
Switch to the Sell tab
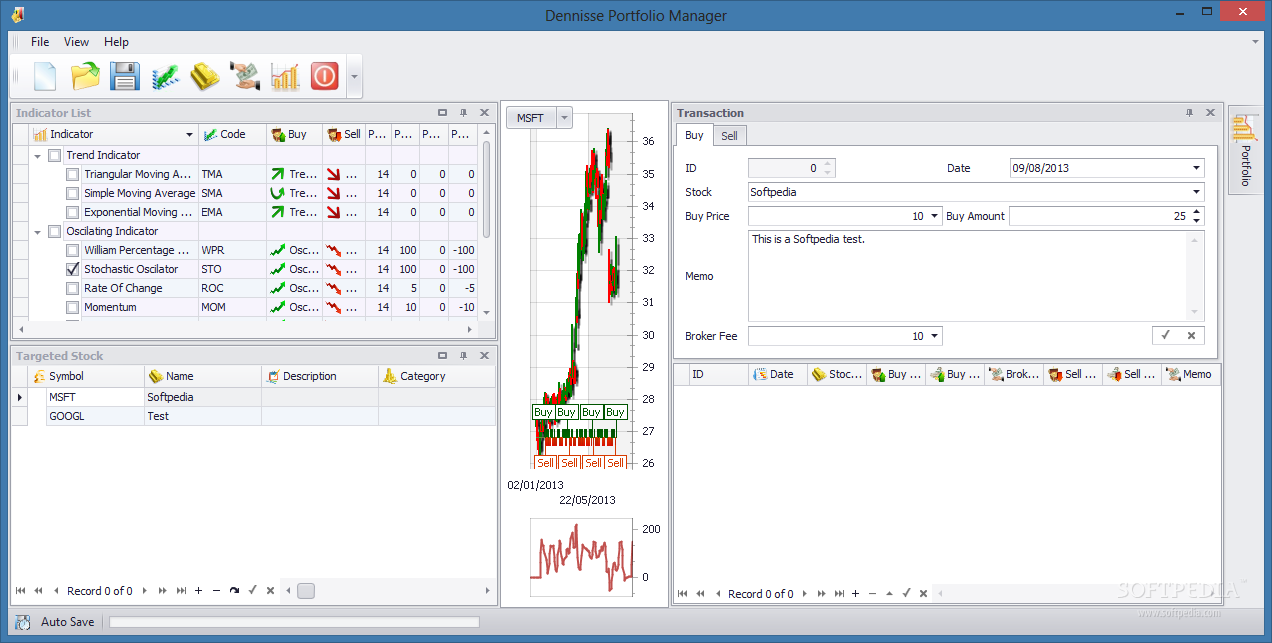tap(729, 136)
